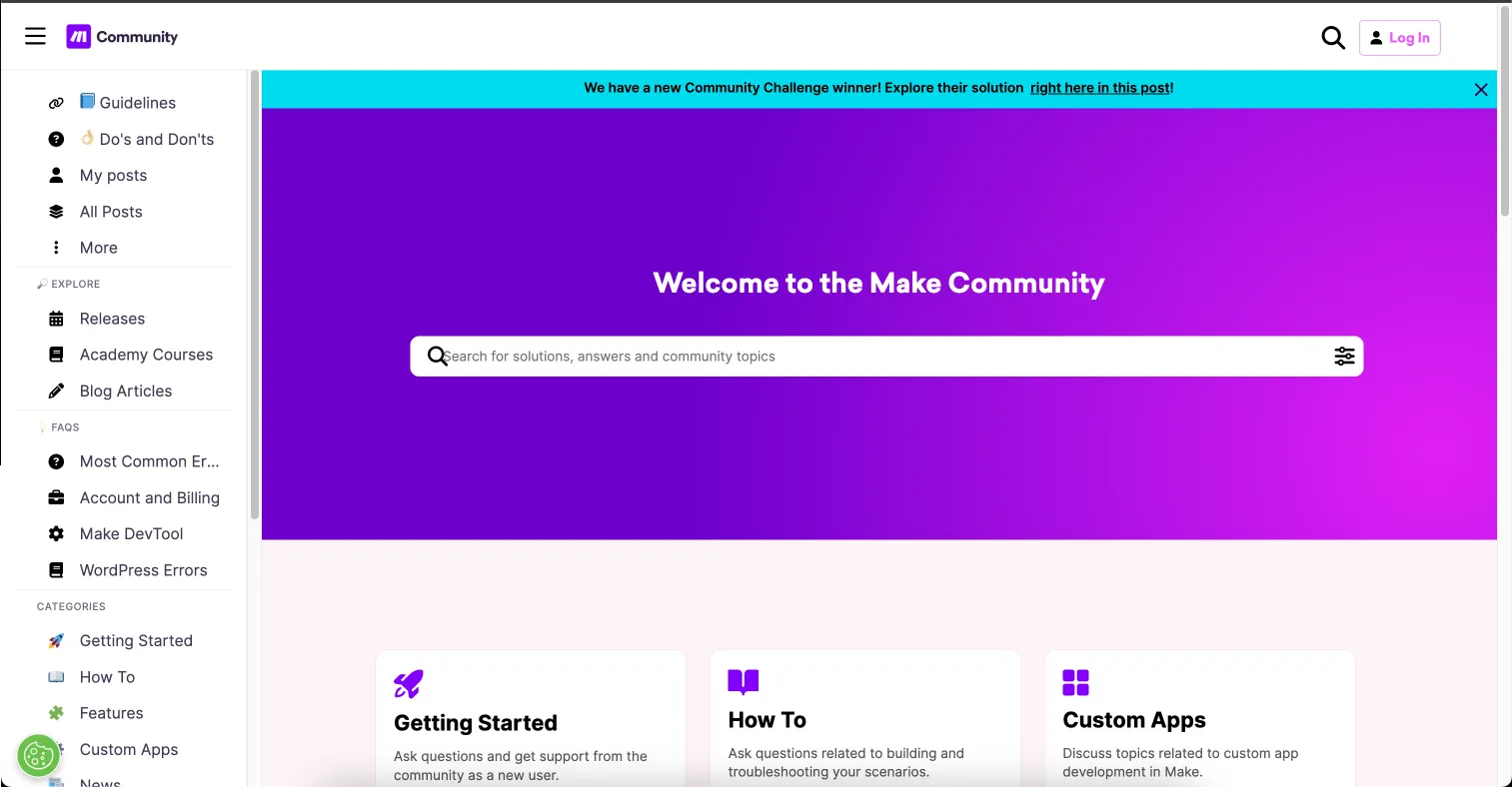This screenshot has width=1512, height=787.
Task: Open the Custom Apps card heading
Action: point(1134,720)
